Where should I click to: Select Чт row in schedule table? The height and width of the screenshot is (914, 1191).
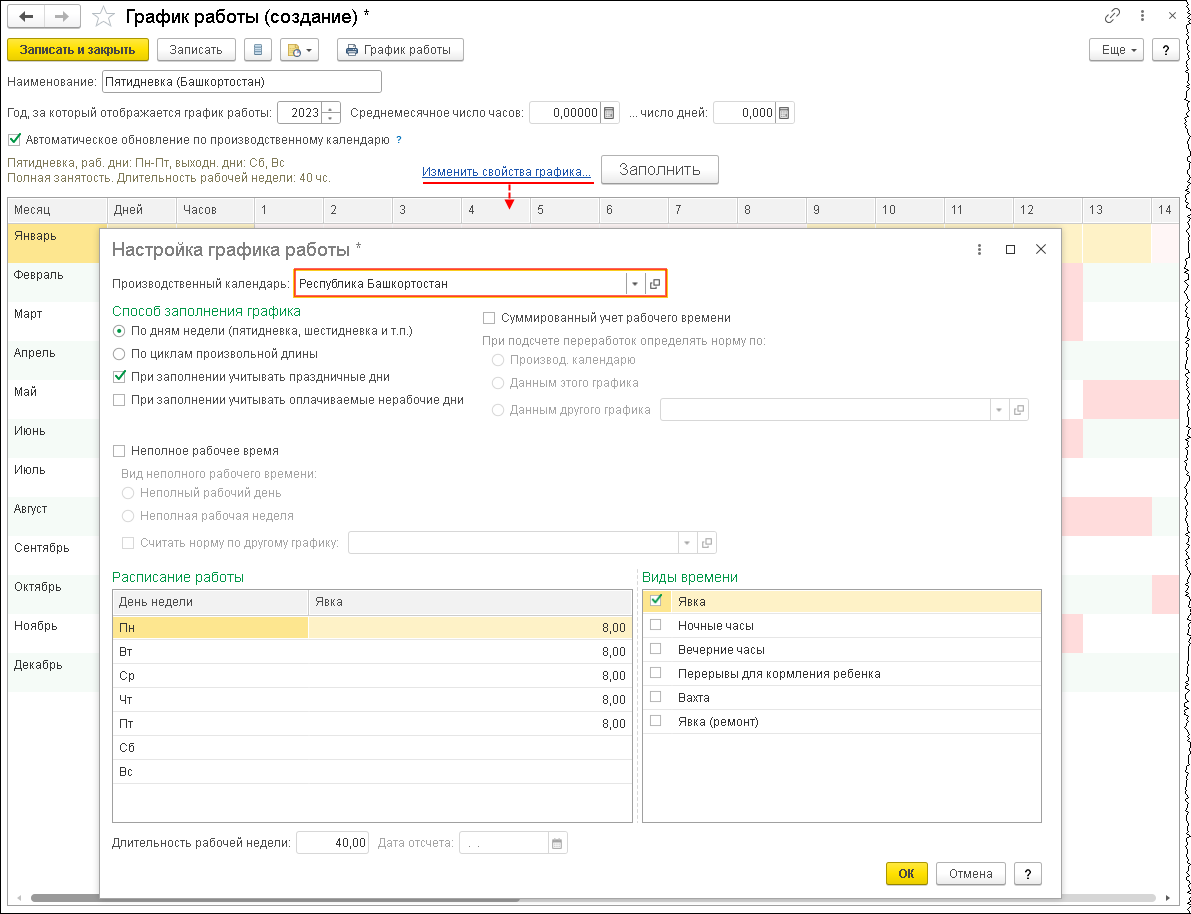tap(372, 700)
